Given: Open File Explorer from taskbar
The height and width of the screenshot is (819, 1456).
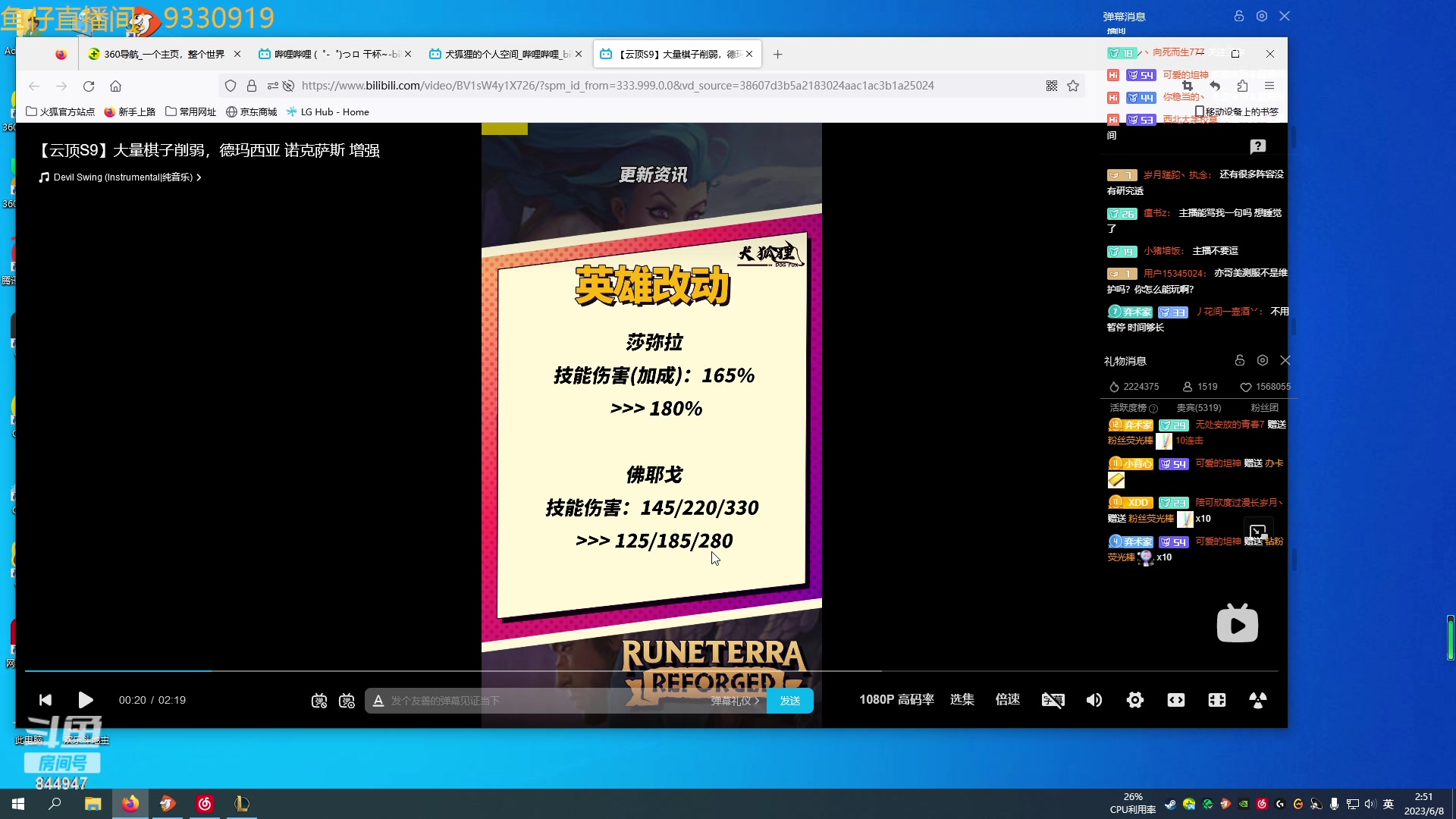Looking at the screenshot, I should tap(93, 804).
